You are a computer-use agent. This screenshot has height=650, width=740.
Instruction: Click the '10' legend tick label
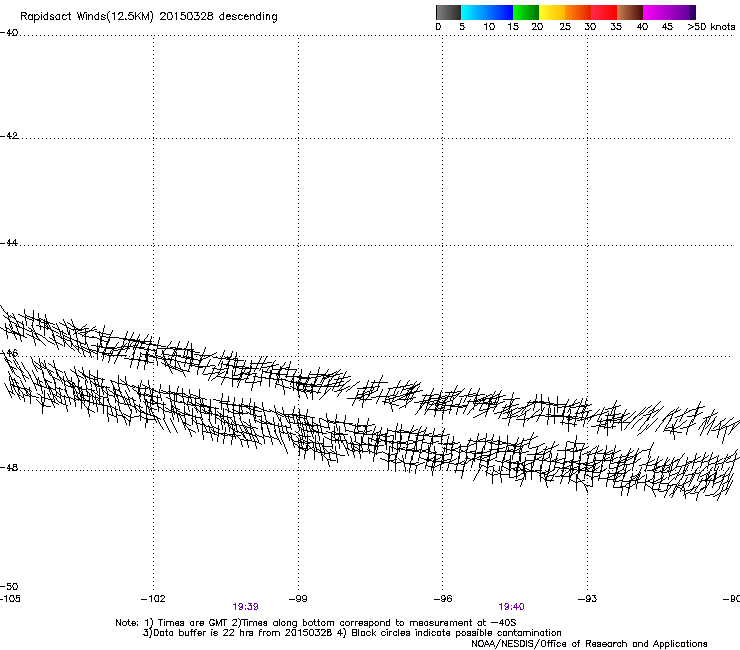click(x=489, y=27)
